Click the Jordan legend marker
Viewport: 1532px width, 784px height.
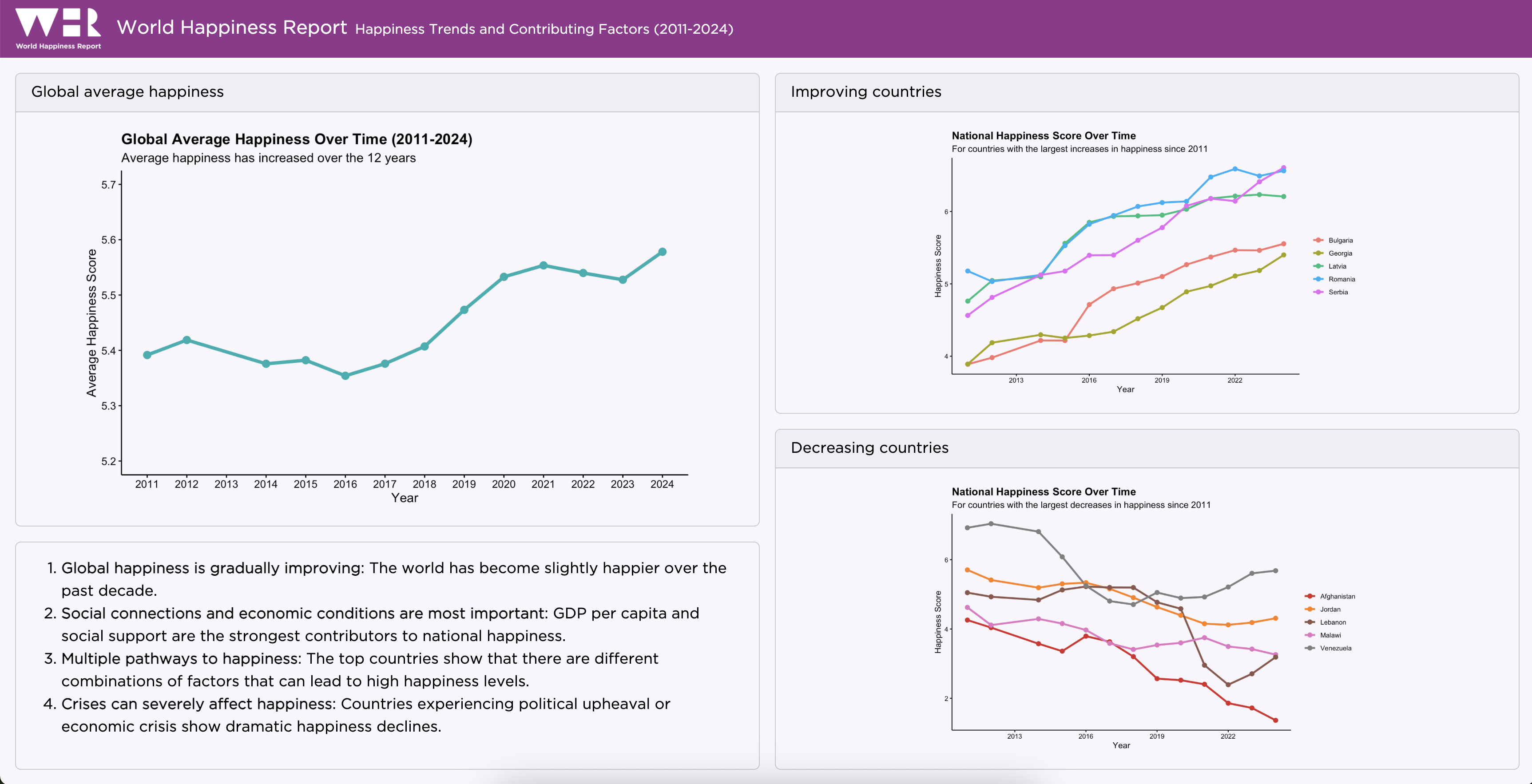(x=1310, y=609)
